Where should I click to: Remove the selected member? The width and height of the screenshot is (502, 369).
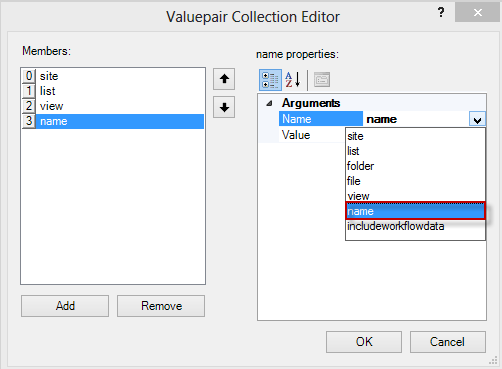[161, 306]
